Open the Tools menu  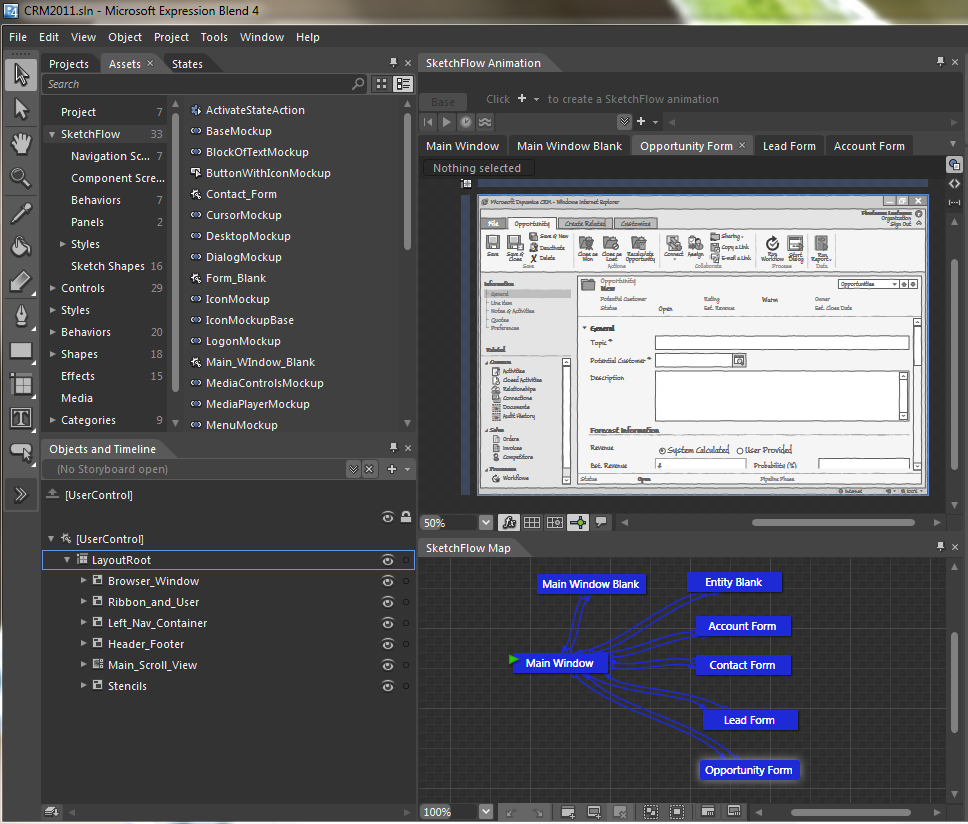pyautogui.click(x=214, y=37)
